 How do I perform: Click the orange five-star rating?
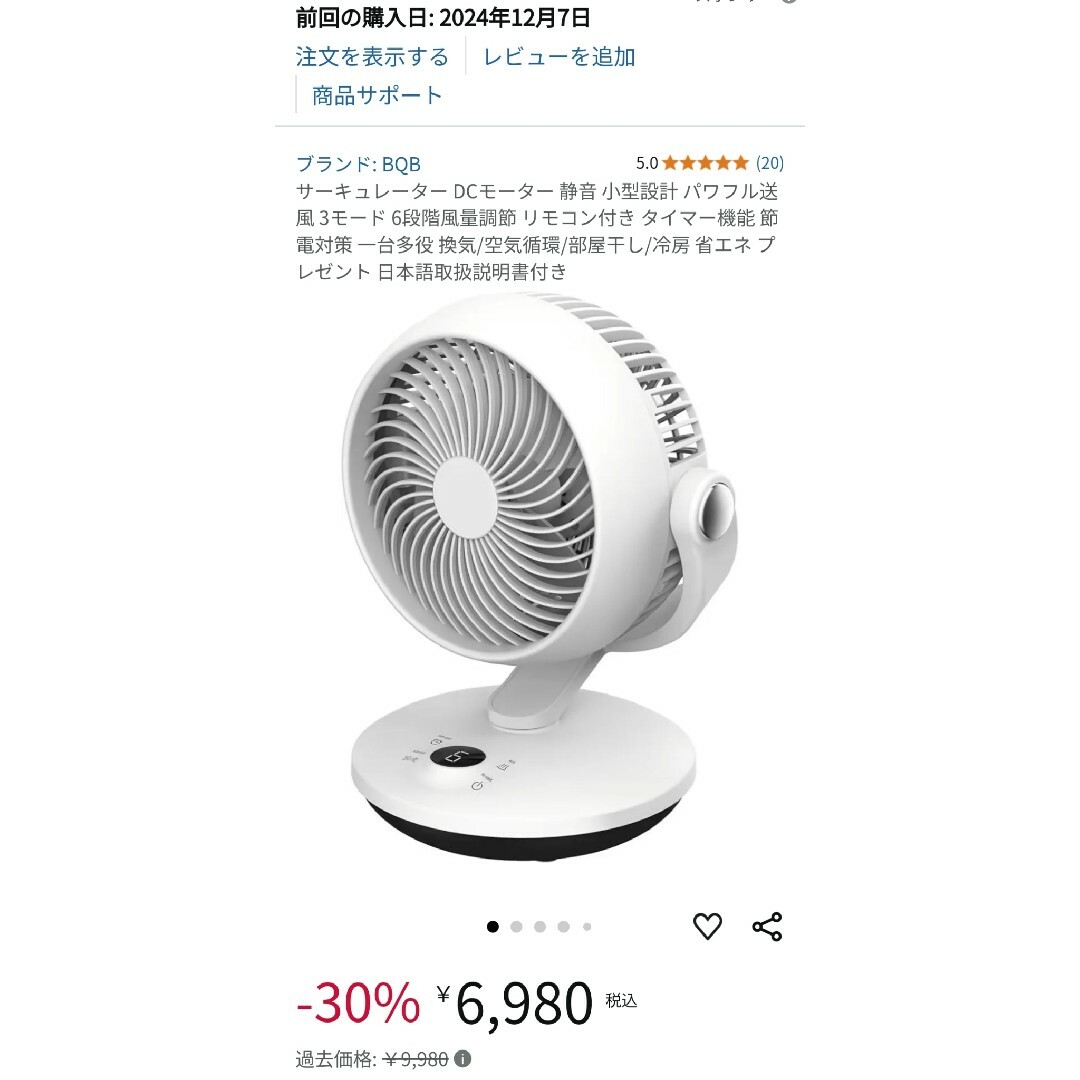coord(706,163)
